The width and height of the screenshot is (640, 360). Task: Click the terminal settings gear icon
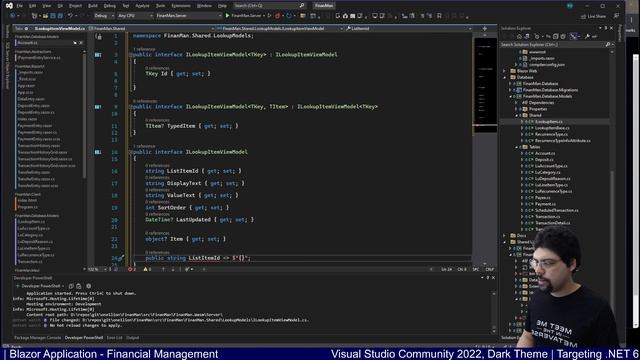pos(89,286)
